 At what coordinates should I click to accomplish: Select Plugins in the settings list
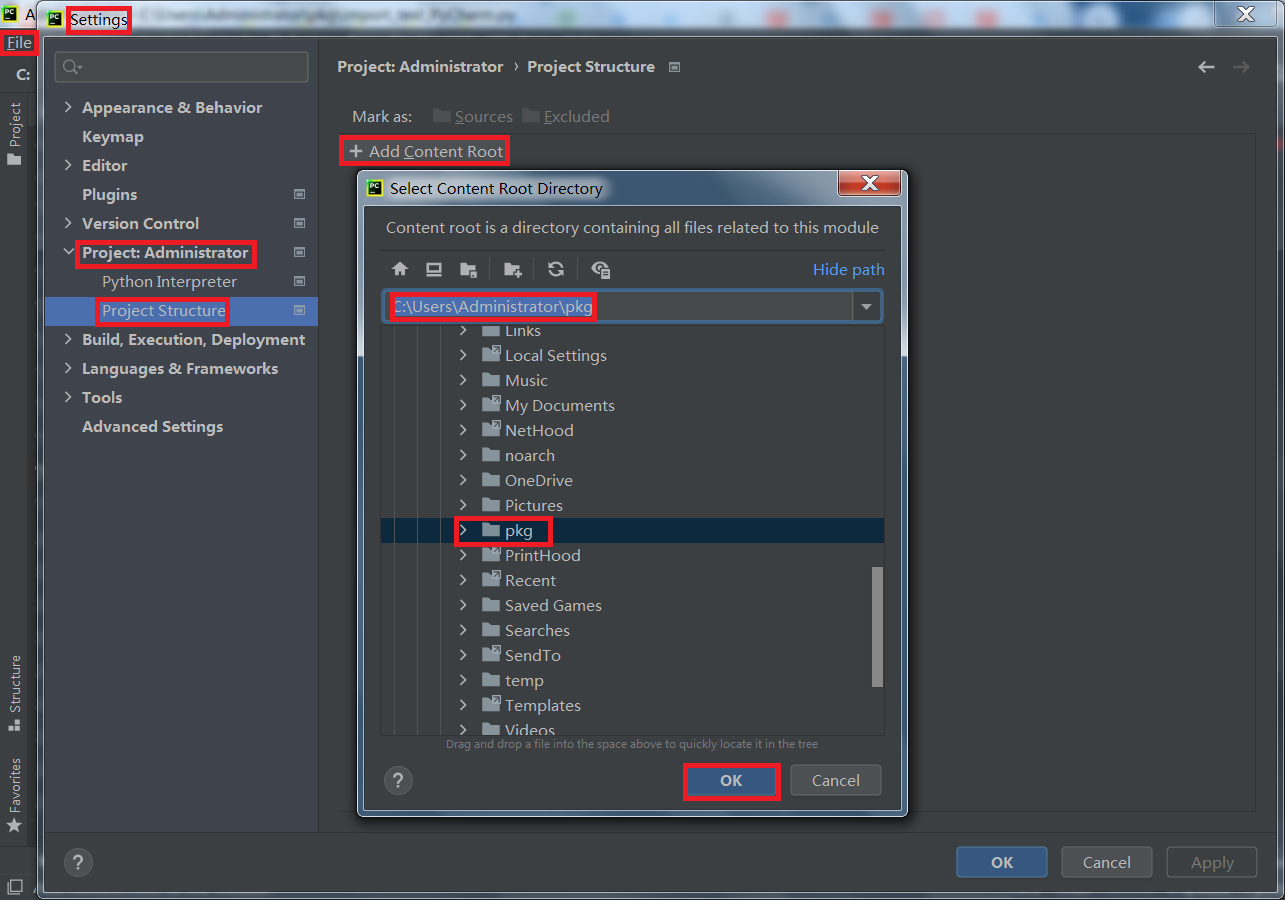point(110,195)
